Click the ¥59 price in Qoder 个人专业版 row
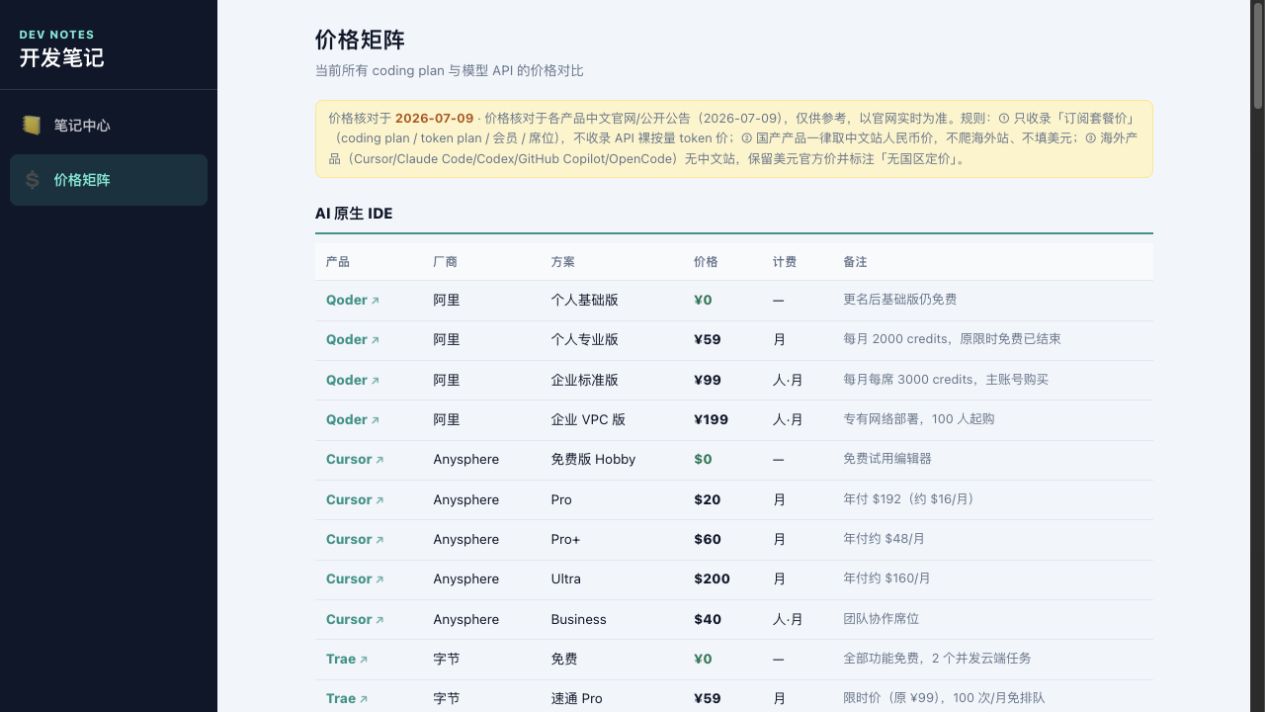1265x712 pixels. (707, 339)
